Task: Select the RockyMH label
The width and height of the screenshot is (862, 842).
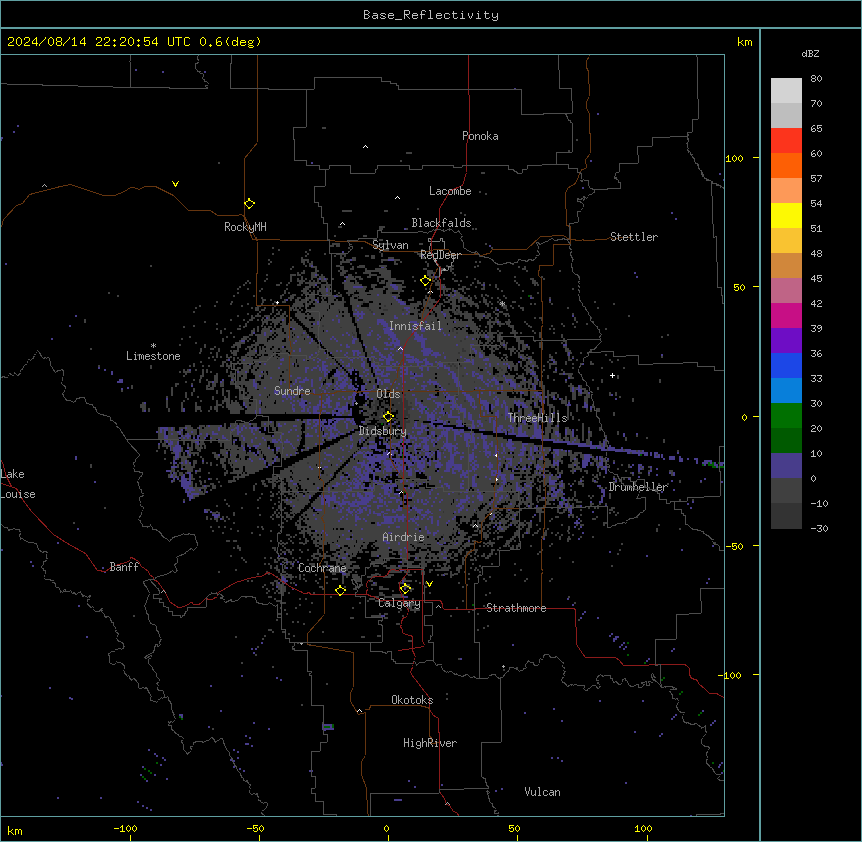Action: pyautogui.click(x=245, y=227)
